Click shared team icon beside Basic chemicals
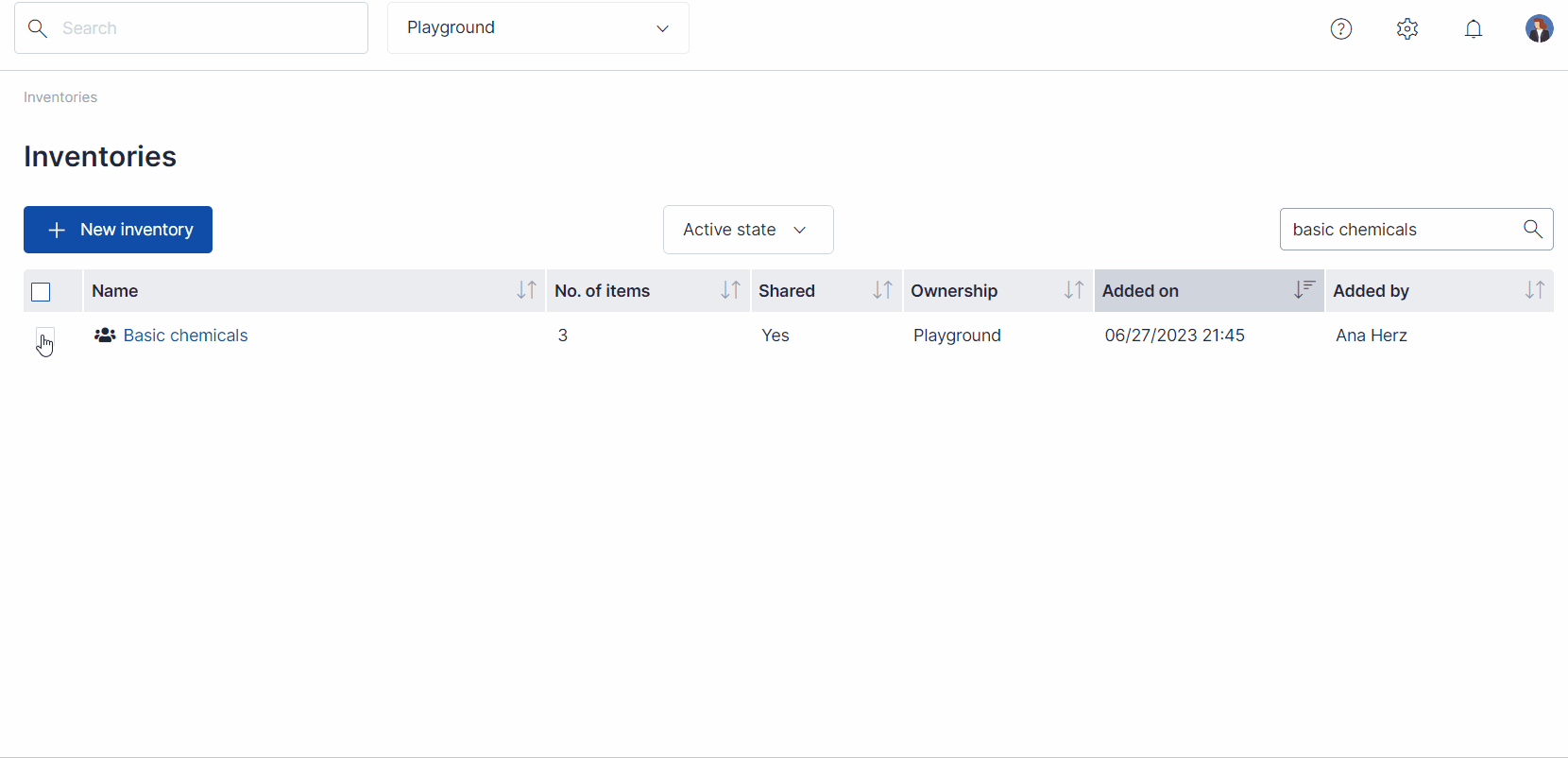This screenshot has width=1568, height=758. pos(105,336)
